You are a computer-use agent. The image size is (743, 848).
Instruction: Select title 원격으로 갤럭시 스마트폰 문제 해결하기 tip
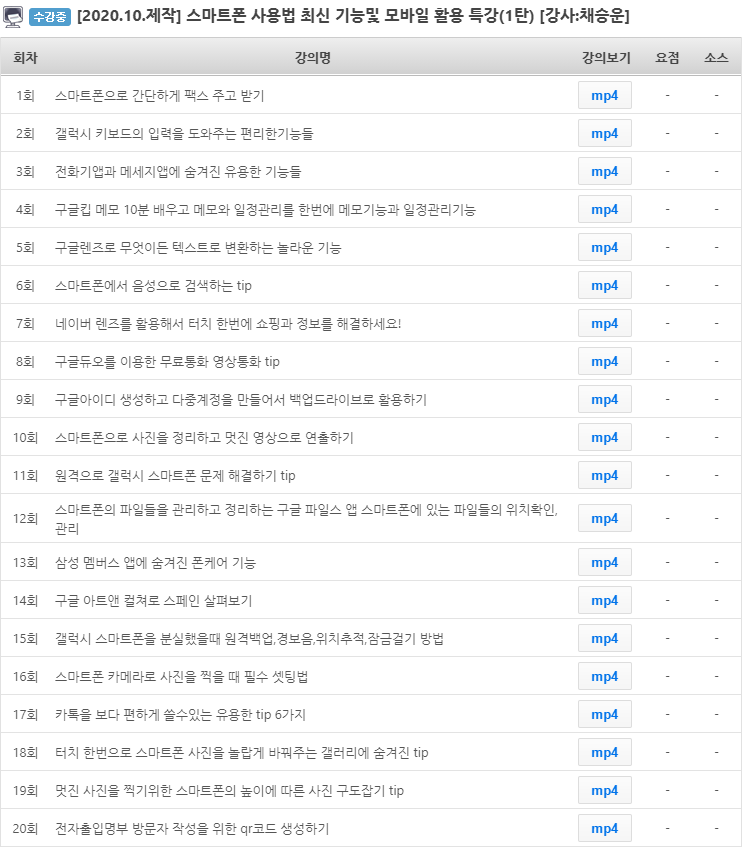pos(175,475)
